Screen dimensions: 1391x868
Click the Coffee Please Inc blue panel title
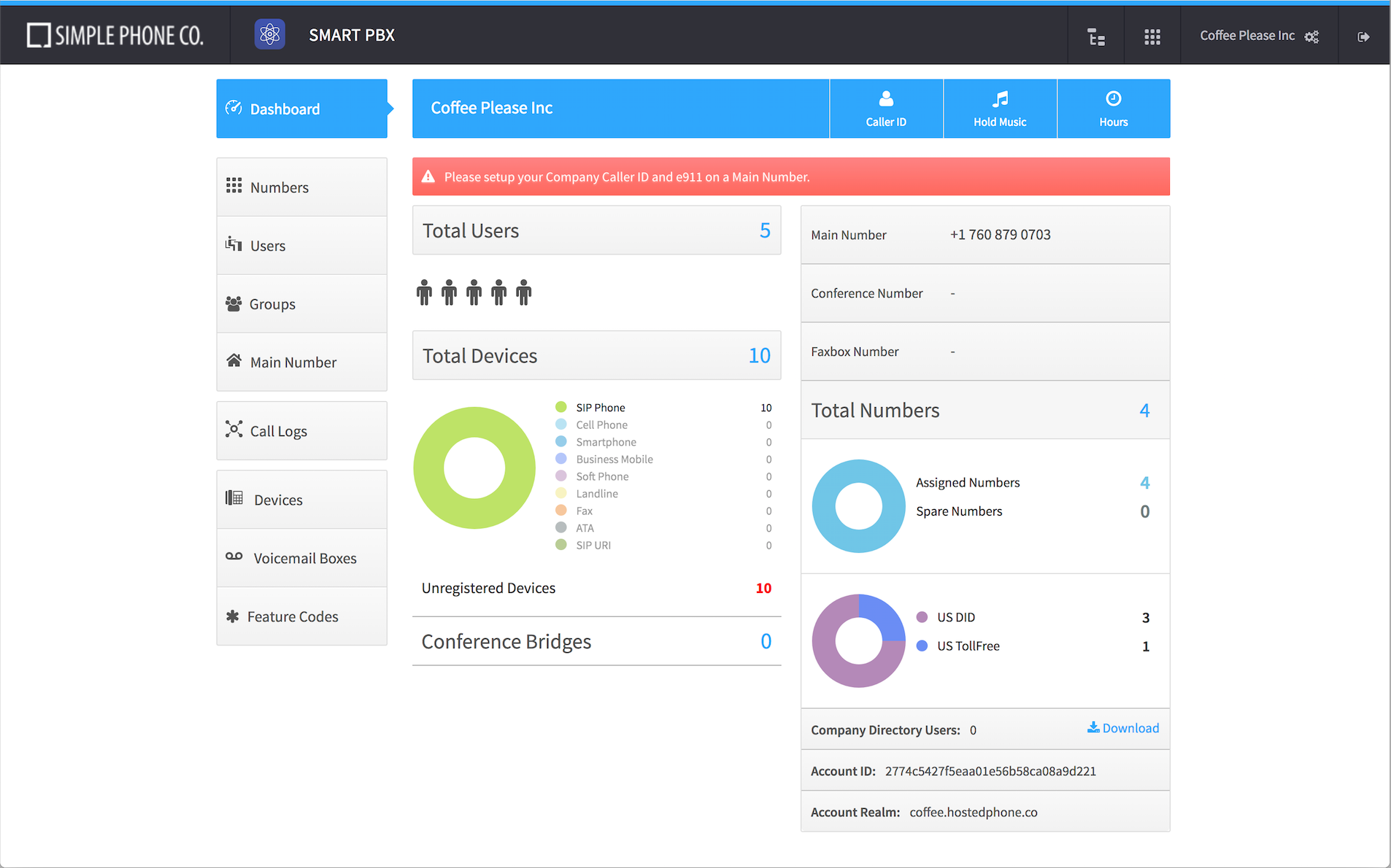(x=492, y=108)
